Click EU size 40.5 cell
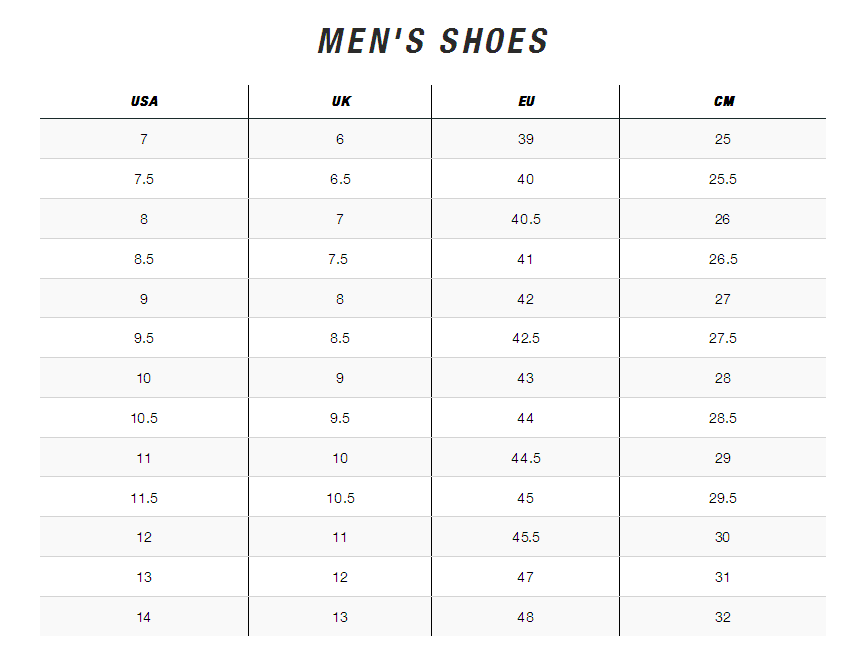The width and height of the screenshot is (860, 665). [x=526, y=219]
